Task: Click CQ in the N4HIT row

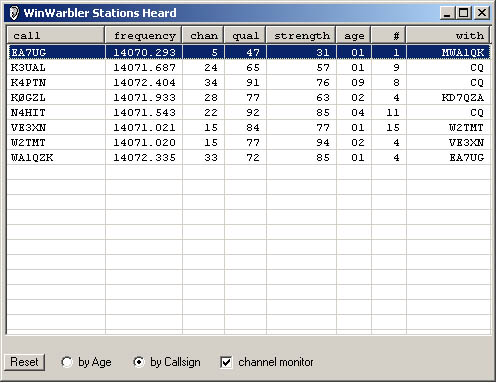Action: [x=477, y=113]
